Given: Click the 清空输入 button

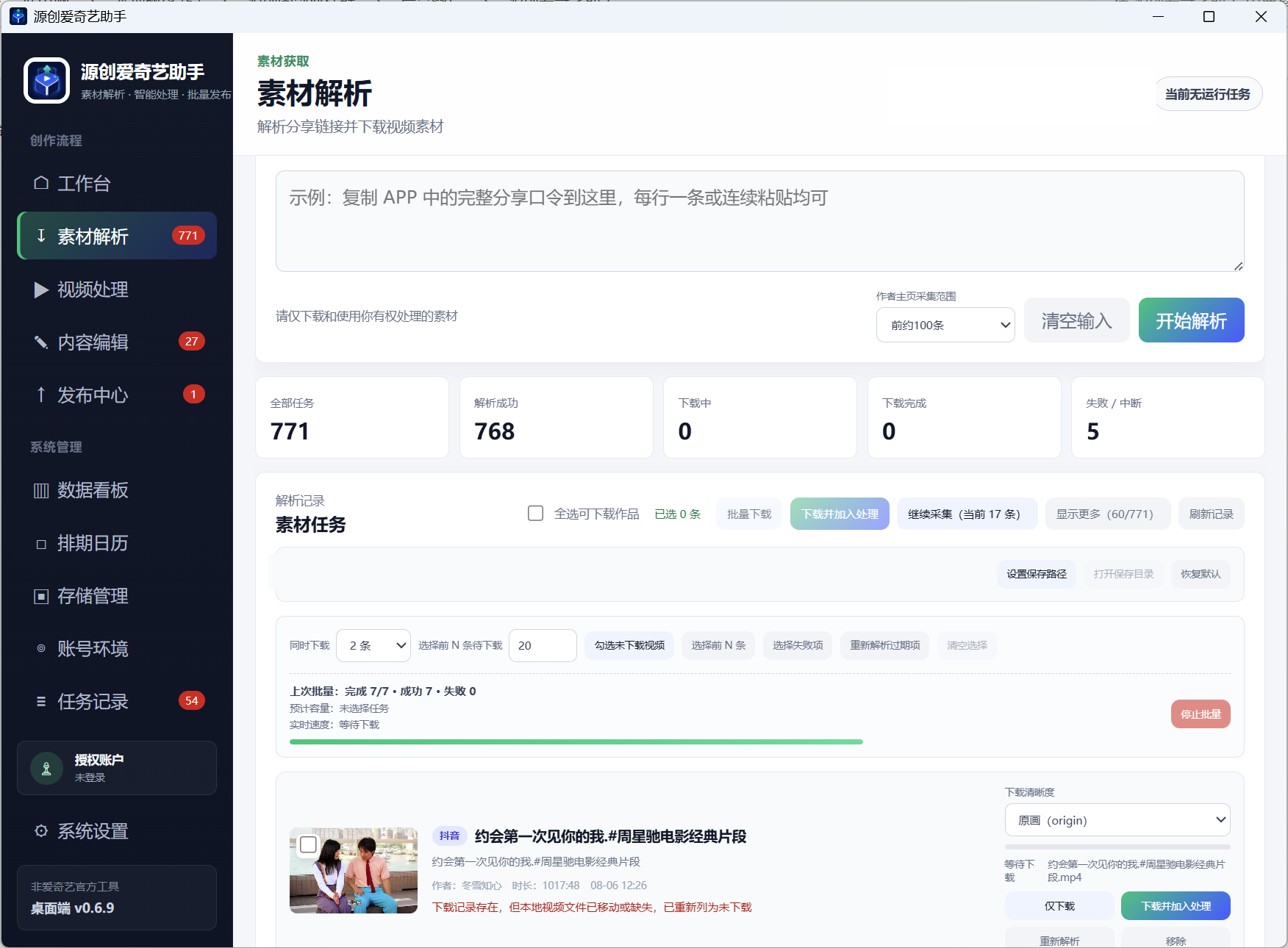Looking at the screenshot, I should tap(1076, 320).
